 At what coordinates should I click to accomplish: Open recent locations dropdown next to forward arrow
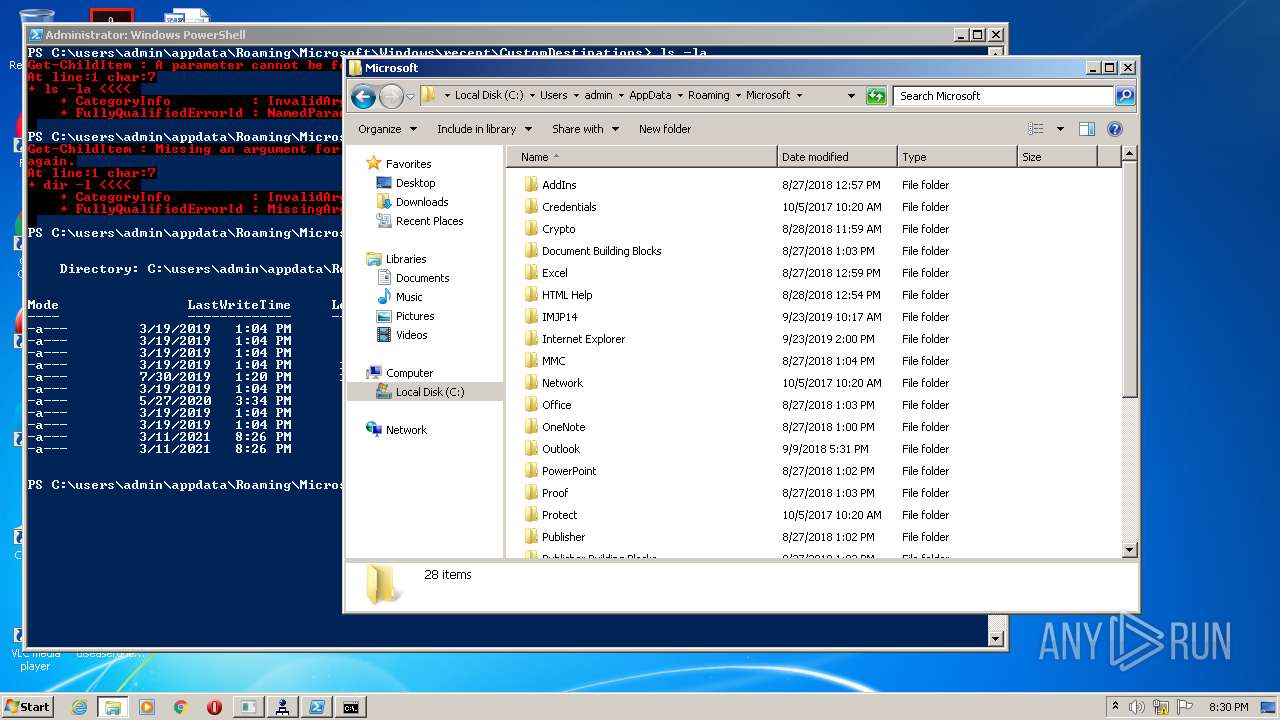click(x=410, y=96)
